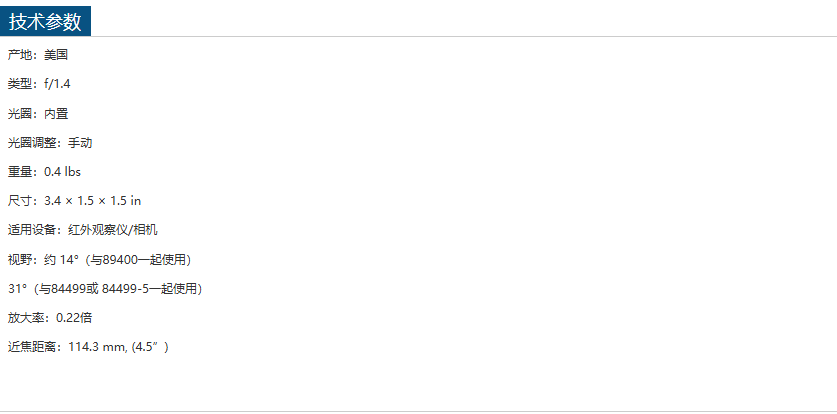Click the 0.22倍 magnification value

pos(74,318)
